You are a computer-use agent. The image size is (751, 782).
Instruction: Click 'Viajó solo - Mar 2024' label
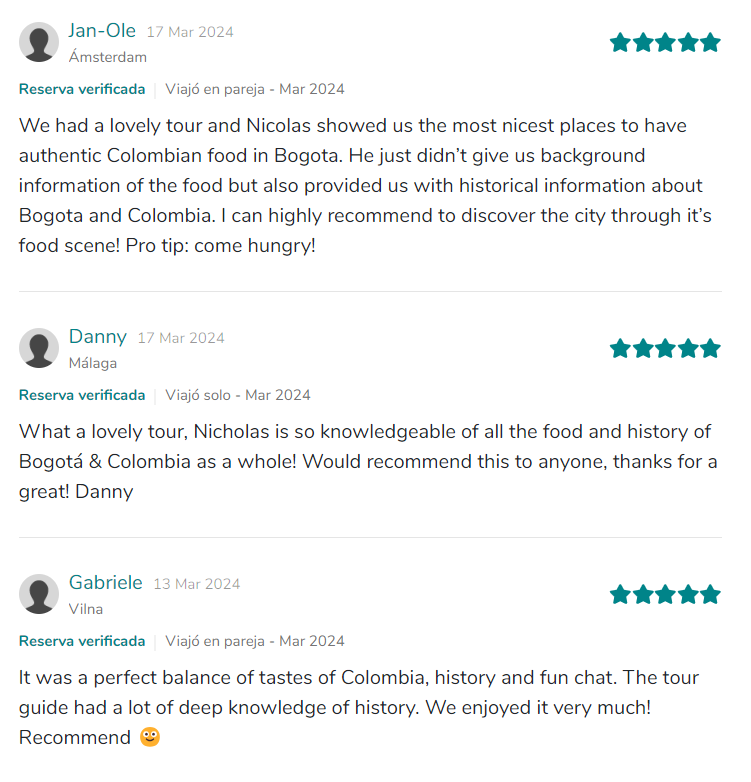[x=238, y=395]
